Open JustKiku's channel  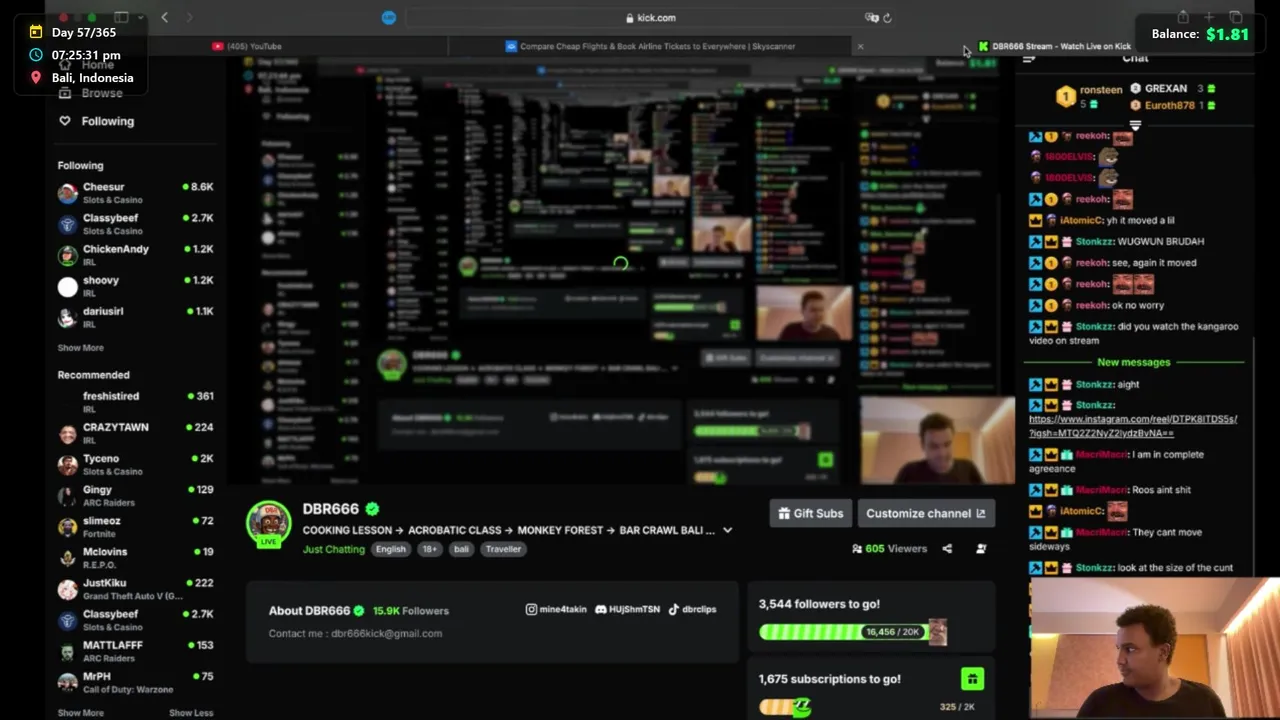pyautogui.click(x=135, y=589)
